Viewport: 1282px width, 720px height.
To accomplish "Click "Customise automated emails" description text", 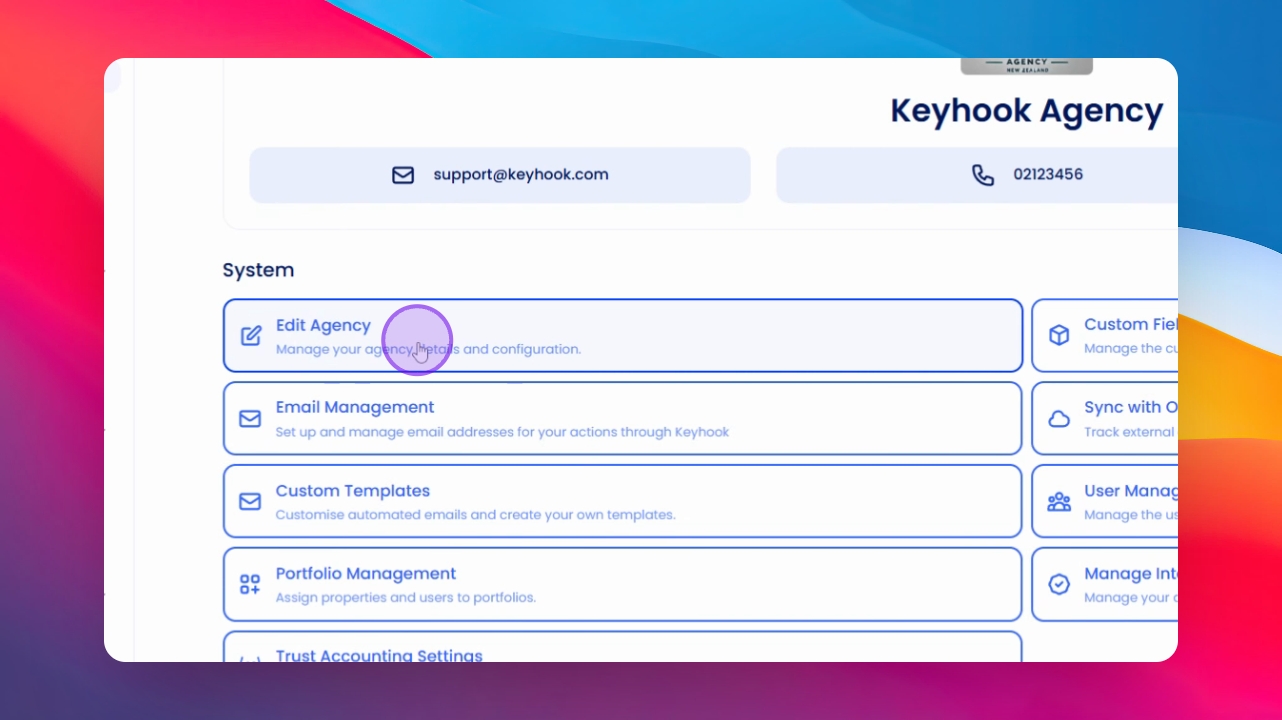I will coord(476,515).
